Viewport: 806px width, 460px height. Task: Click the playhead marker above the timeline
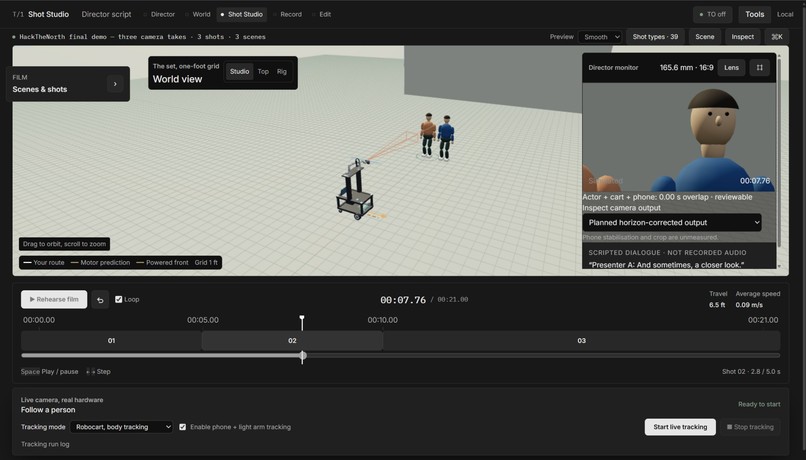pyautogui.click(x=302, y=318)
